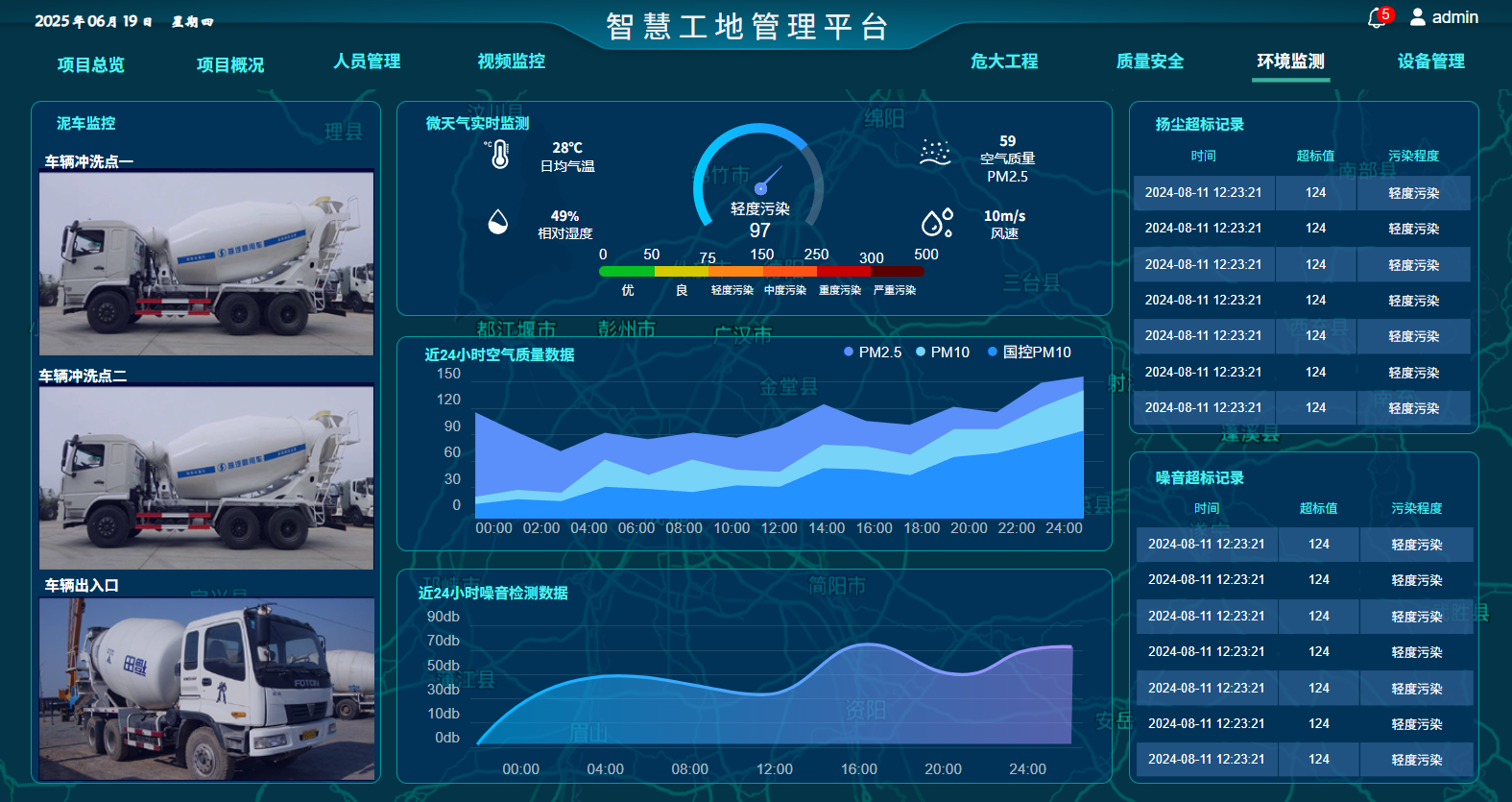Open the 车辆冲洗点一 camera thumbnail

tap(206, 264)
